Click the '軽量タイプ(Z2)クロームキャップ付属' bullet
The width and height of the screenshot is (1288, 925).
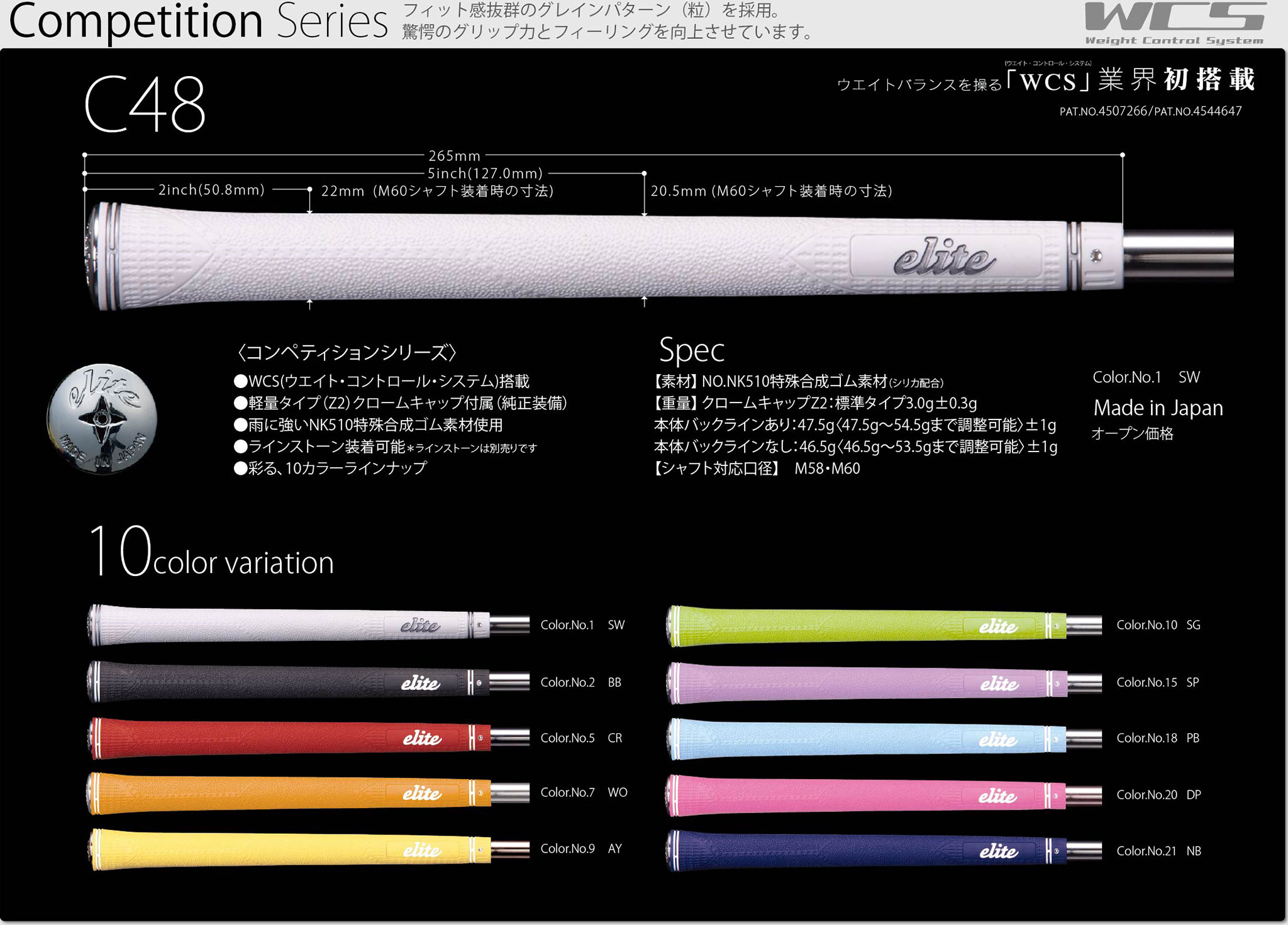400,403
